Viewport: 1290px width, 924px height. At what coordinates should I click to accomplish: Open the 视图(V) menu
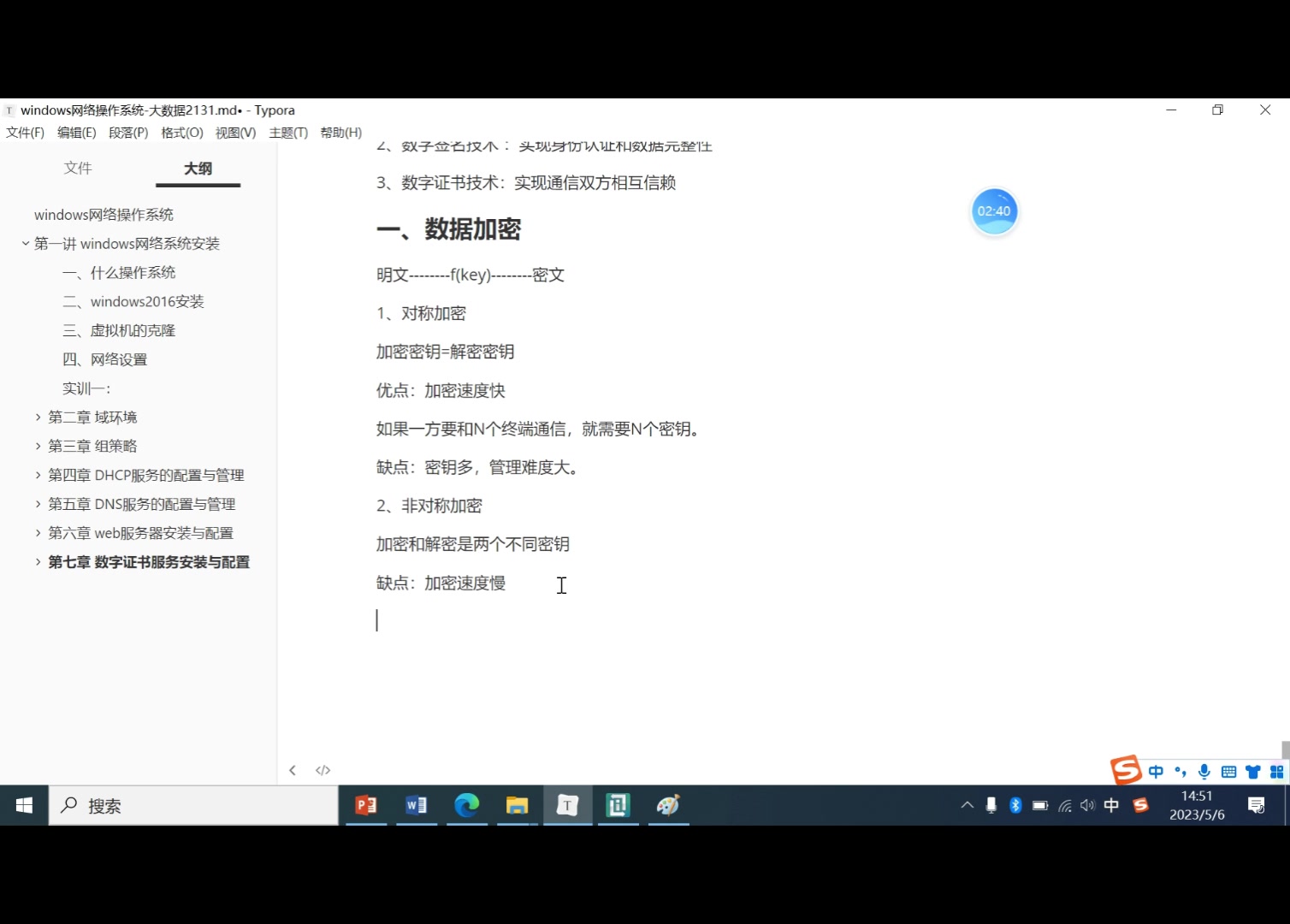[235, 133]
